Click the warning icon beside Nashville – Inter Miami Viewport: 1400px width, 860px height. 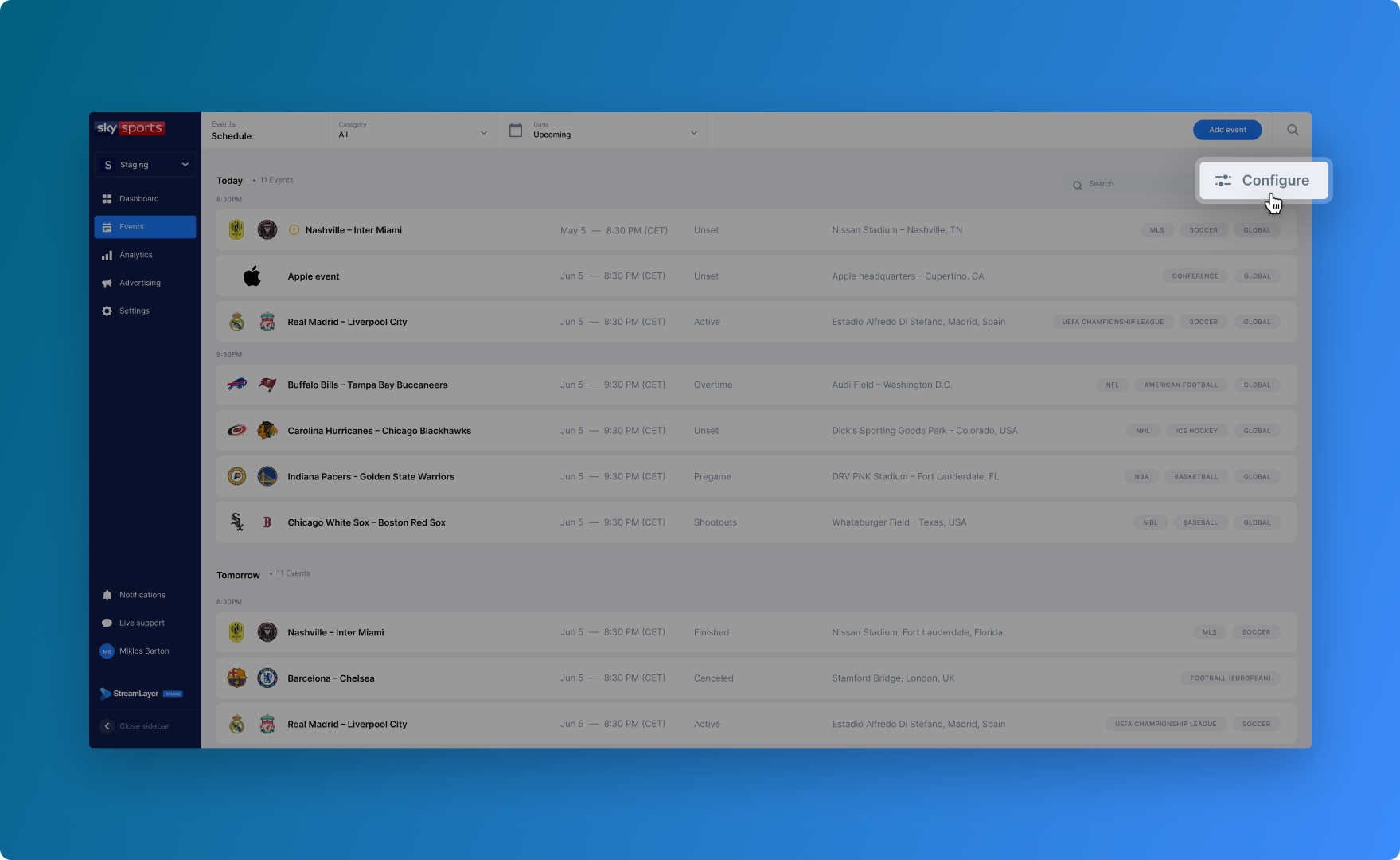pyautogui.click(x=294, y=230)
